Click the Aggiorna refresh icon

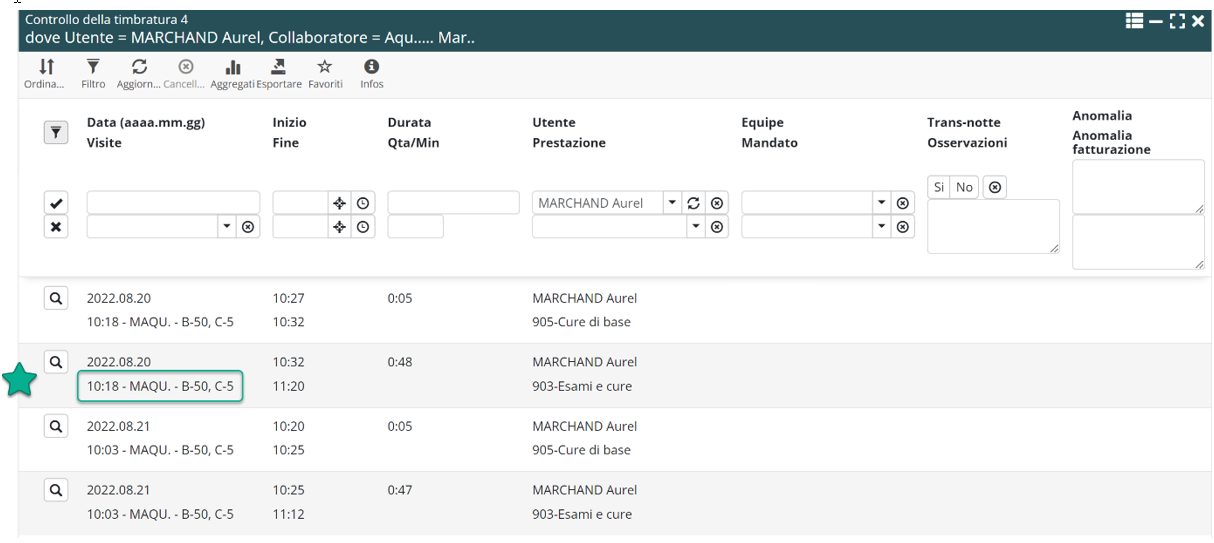click(x=140, y=68)
